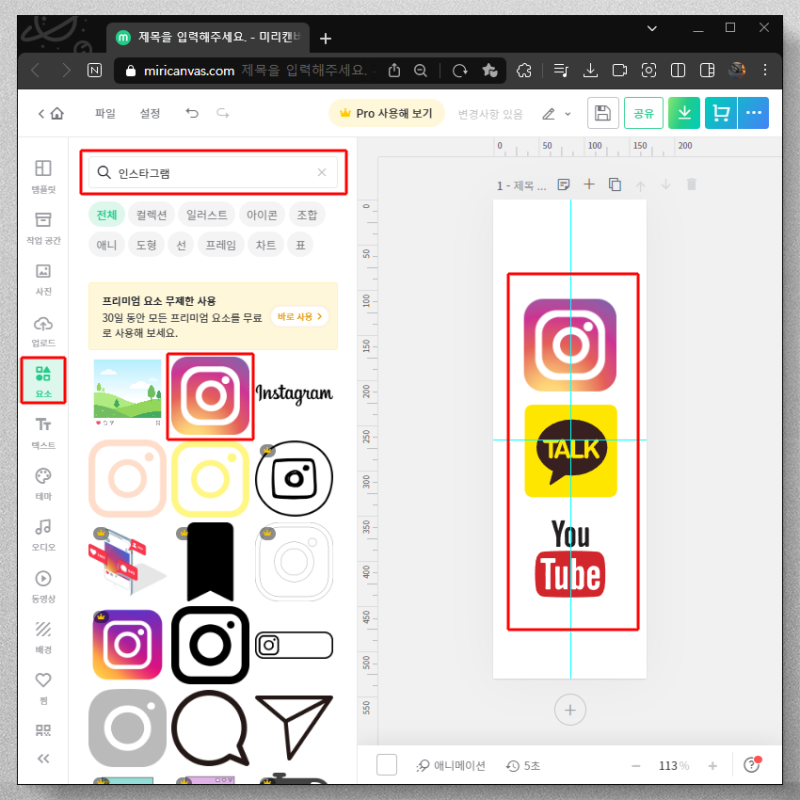Screen dimensions: 800x800
Task: Undo the last action
Action: point(192,113)
